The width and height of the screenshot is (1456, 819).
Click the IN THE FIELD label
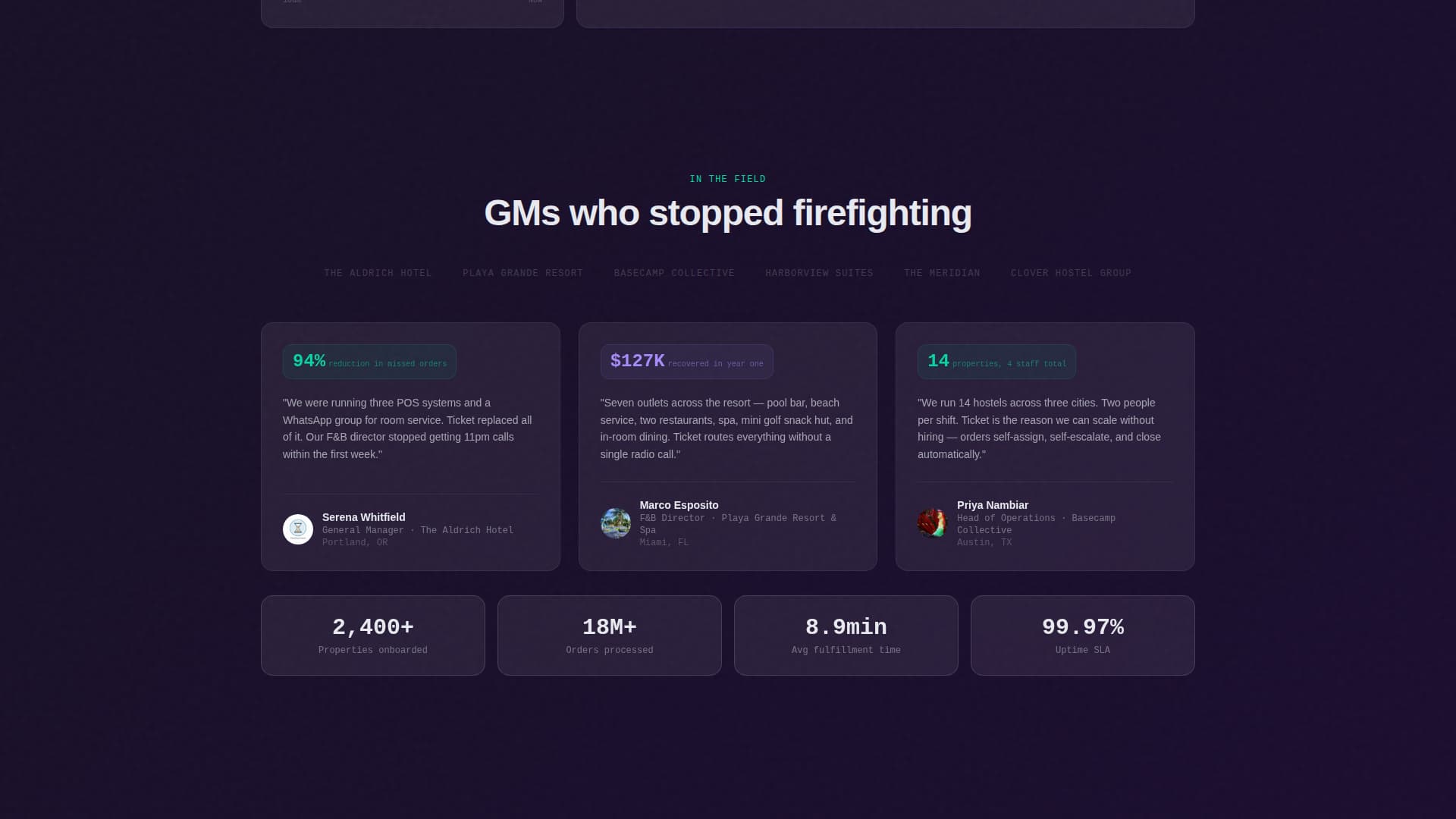[x=727, y=179]
